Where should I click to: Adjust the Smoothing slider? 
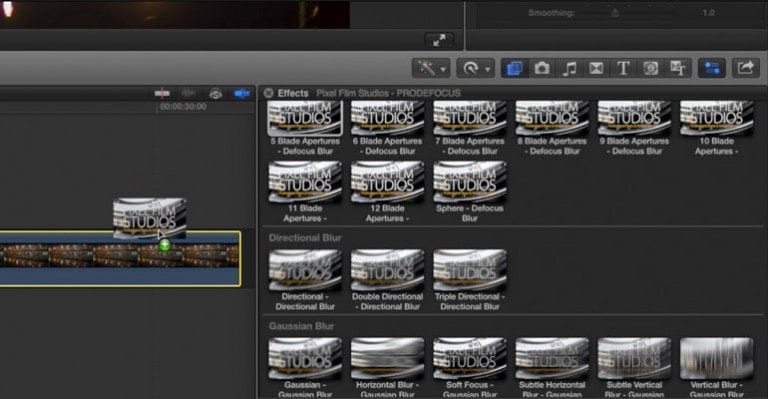point(615,13)
